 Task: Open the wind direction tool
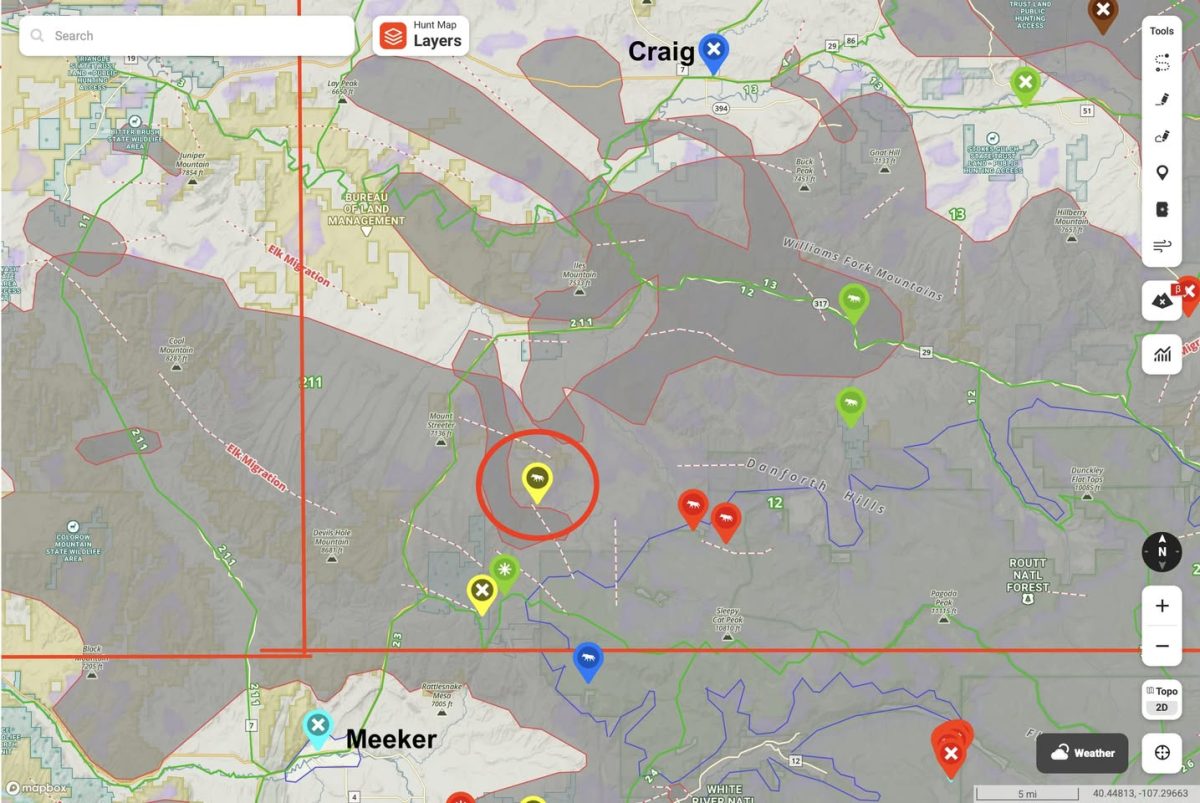[x=1161, y=245]
